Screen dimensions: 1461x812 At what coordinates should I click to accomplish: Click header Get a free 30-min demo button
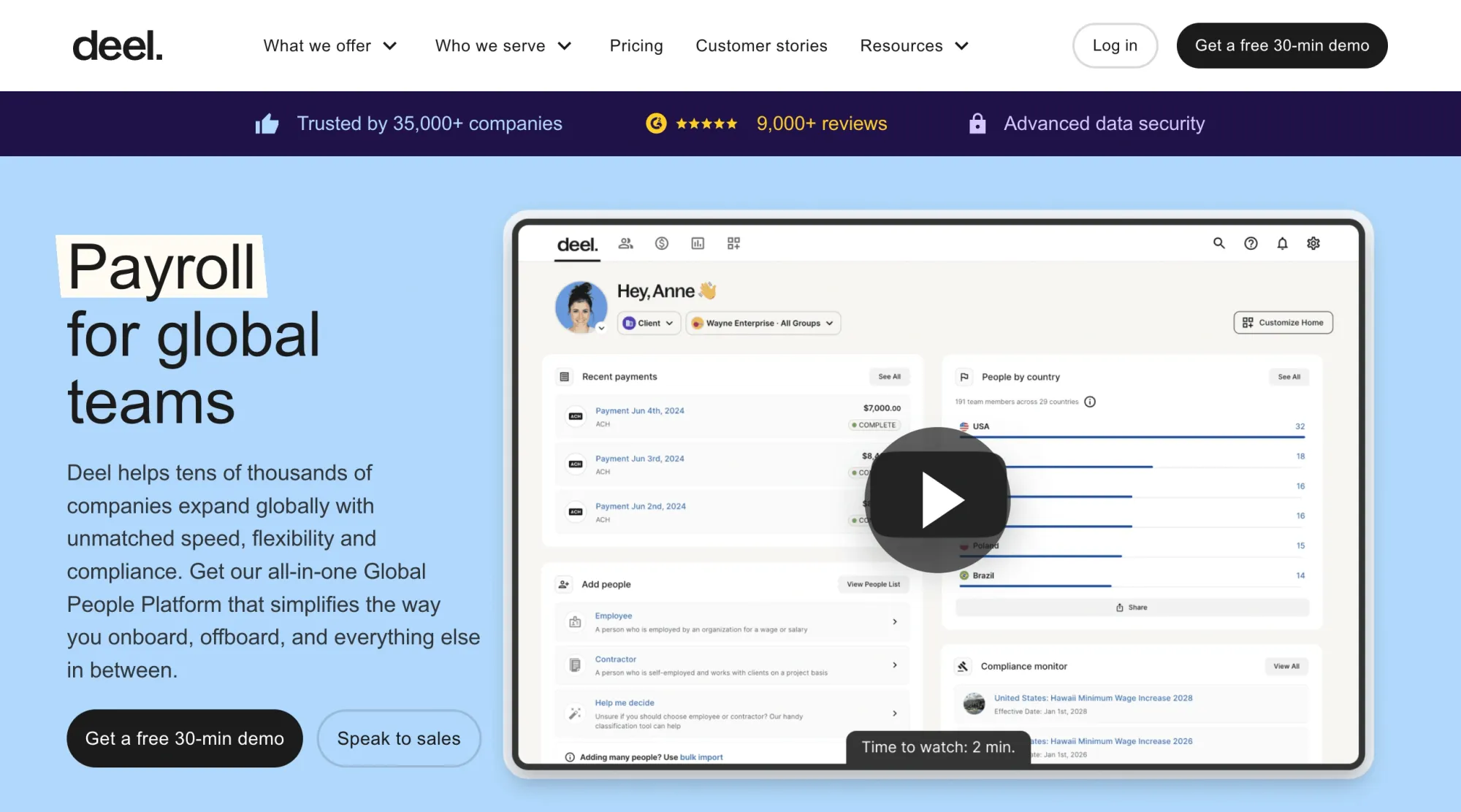1282,45
